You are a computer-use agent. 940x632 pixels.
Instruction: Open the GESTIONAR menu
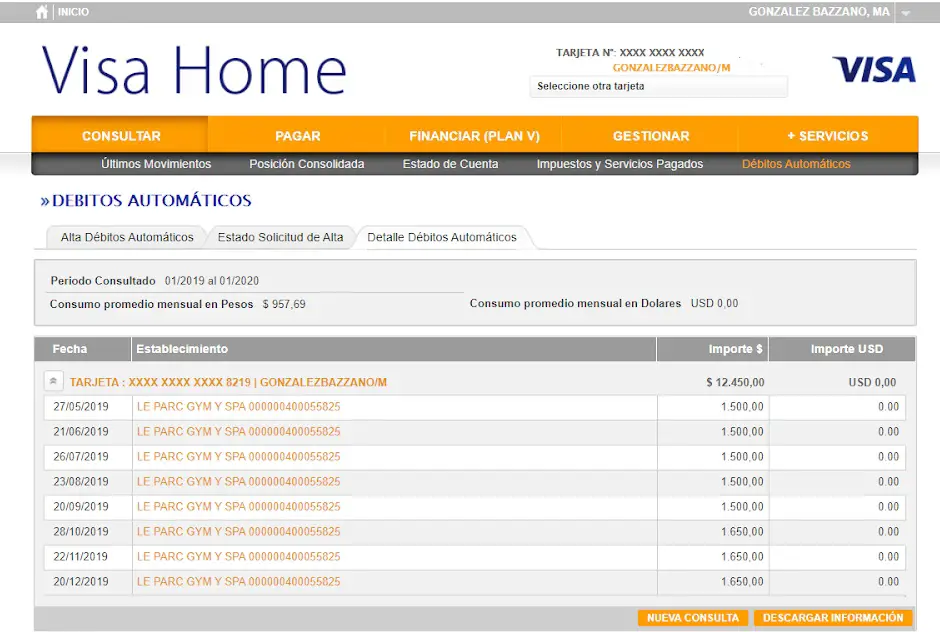(650, 136)
